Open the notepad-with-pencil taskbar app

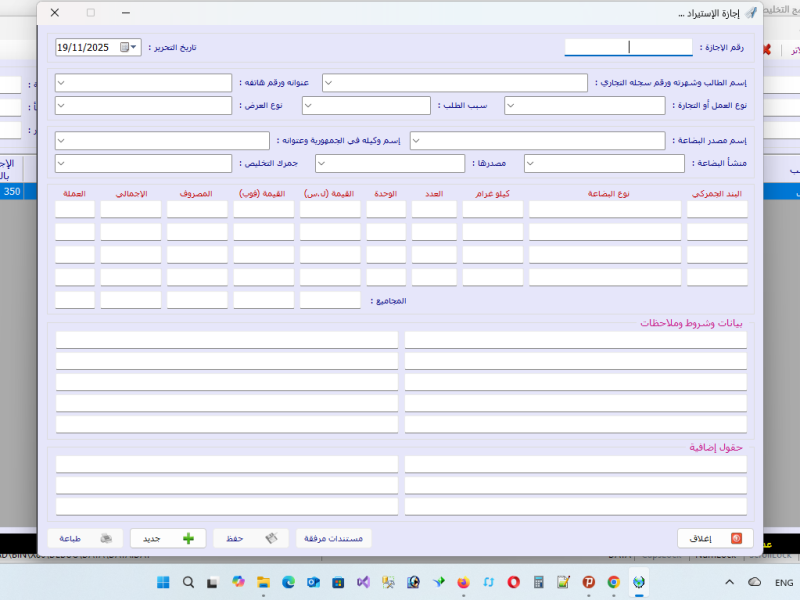[563, 582]
